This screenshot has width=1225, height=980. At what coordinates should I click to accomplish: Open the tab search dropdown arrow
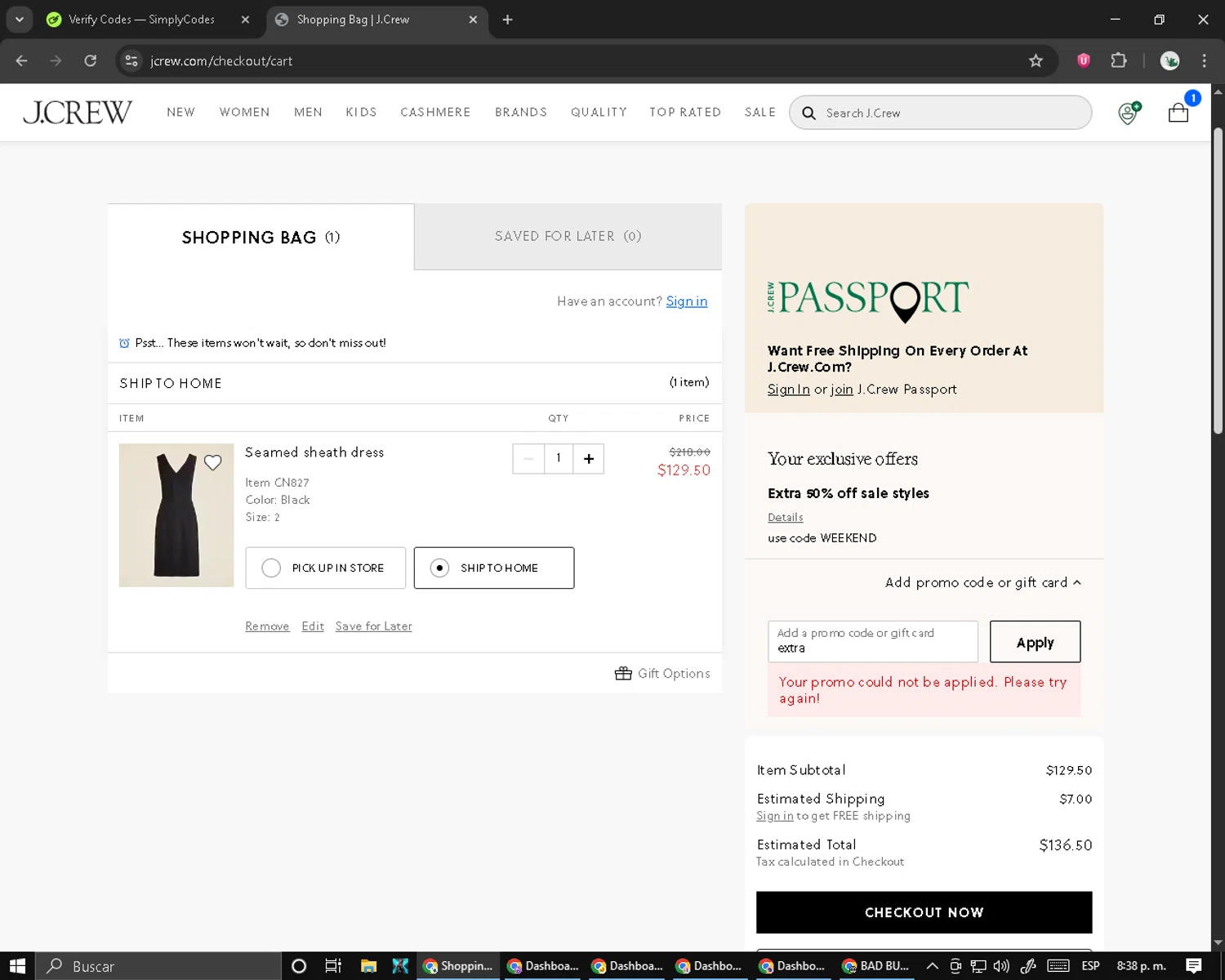19,20
